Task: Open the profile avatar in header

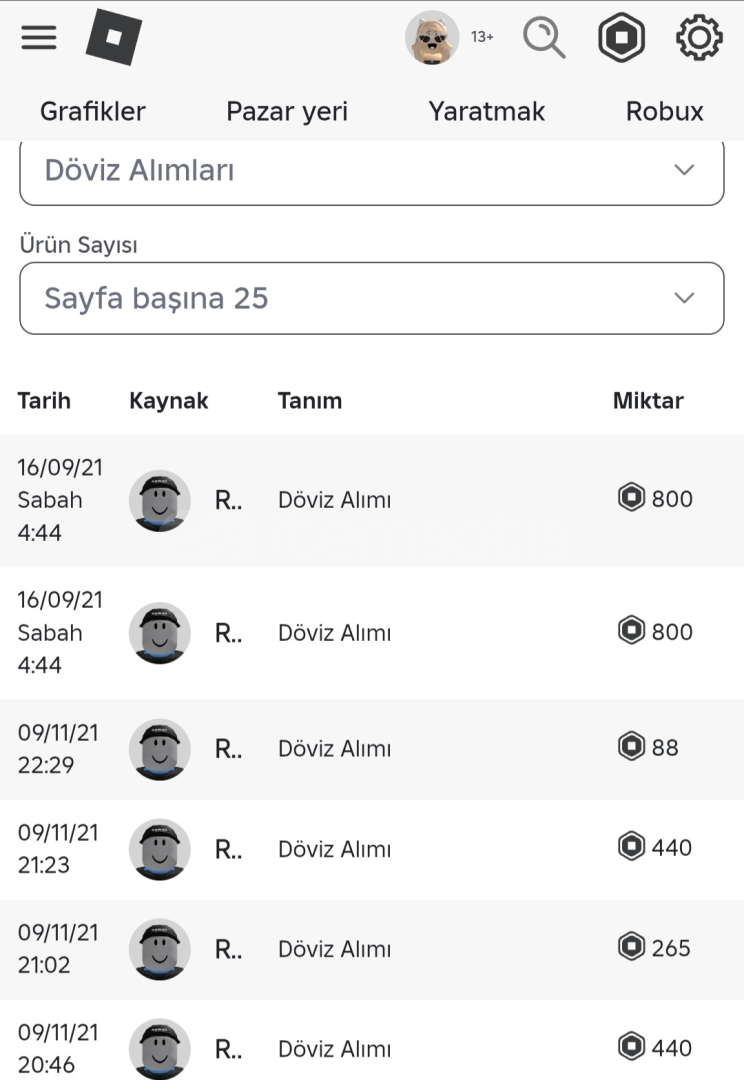Action: (x=432, y=38)
